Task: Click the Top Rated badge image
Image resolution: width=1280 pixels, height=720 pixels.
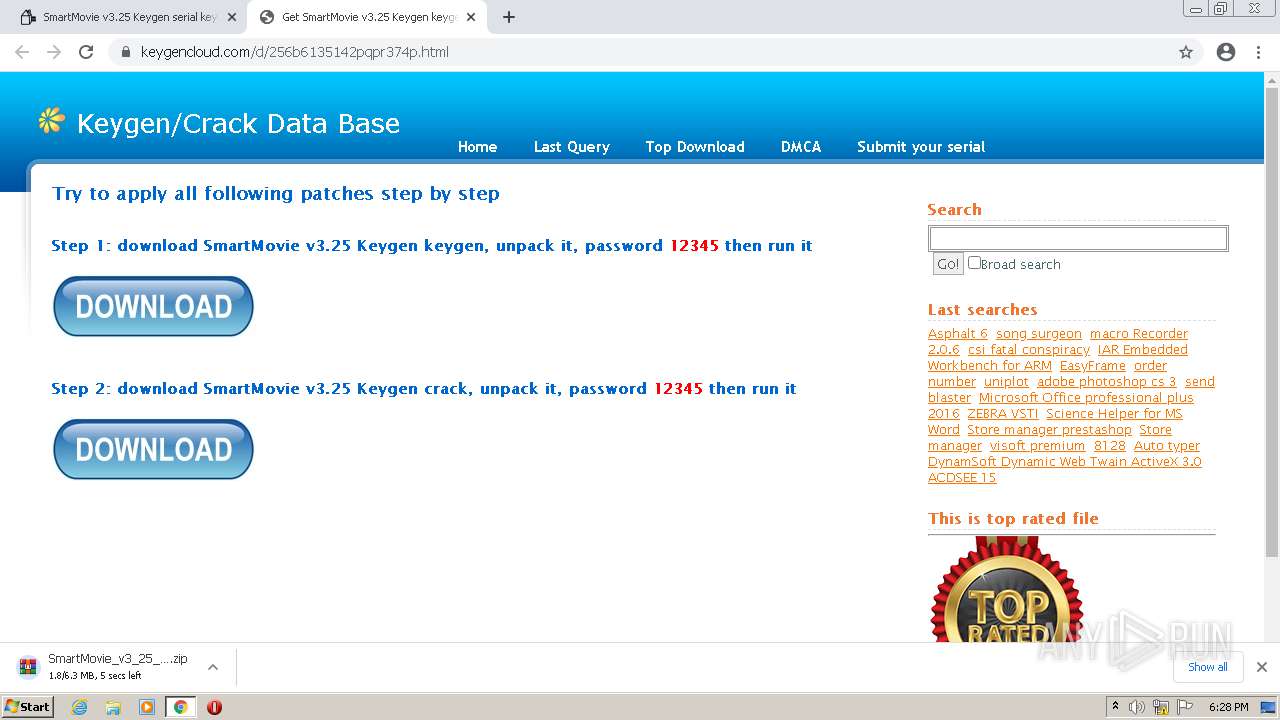Action: click(x=1007, y=590)
